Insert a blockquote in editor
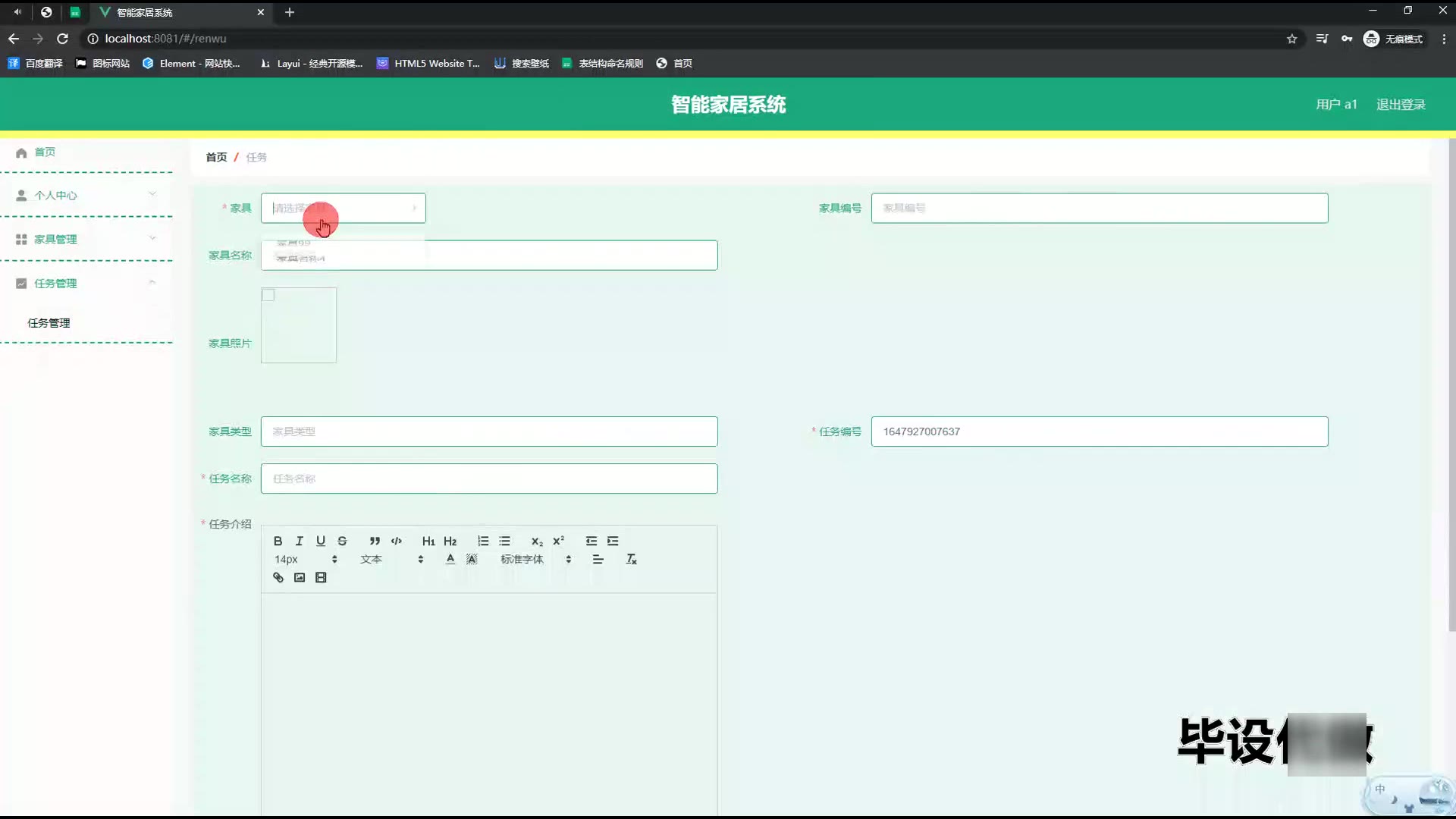 pyautogui.click(x=375, y=541)
